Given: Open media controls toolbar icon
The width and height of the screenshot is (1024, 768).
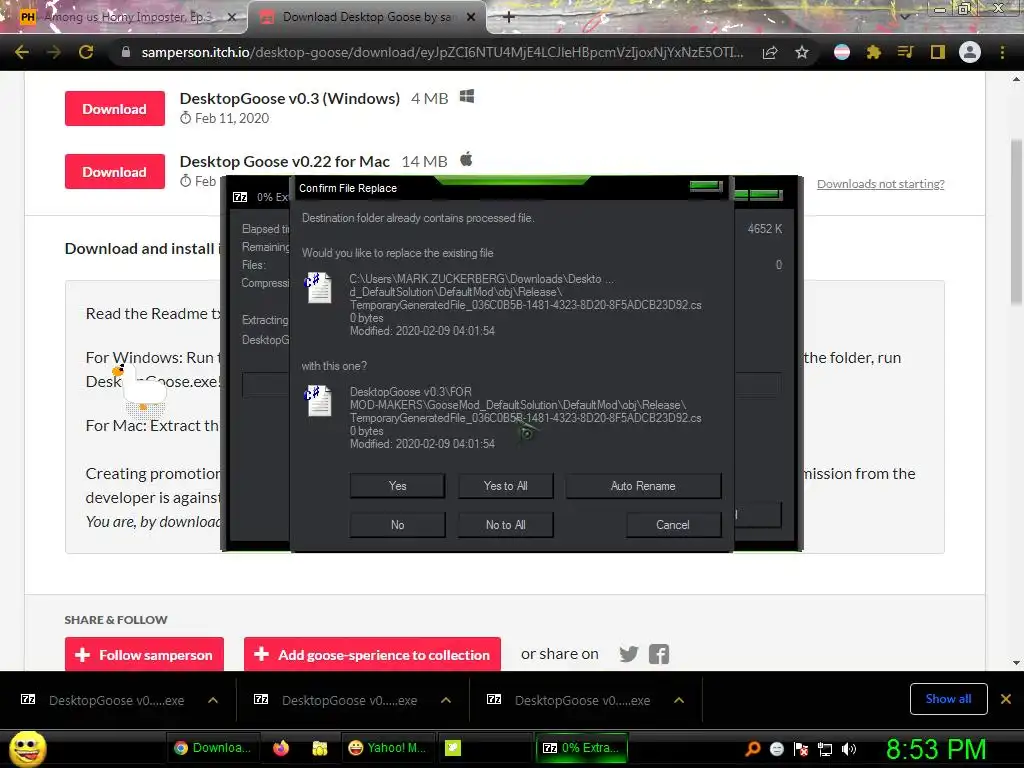Looking at the screenshot, I should [905, 52].
